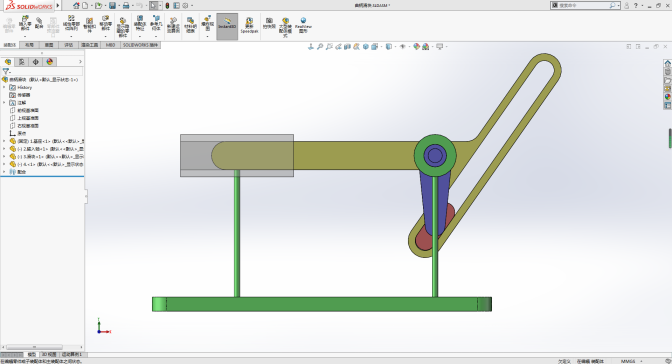The image size is (672, 364).
Task: Click the Bill of Materials tool
Action: click(190, 26)
